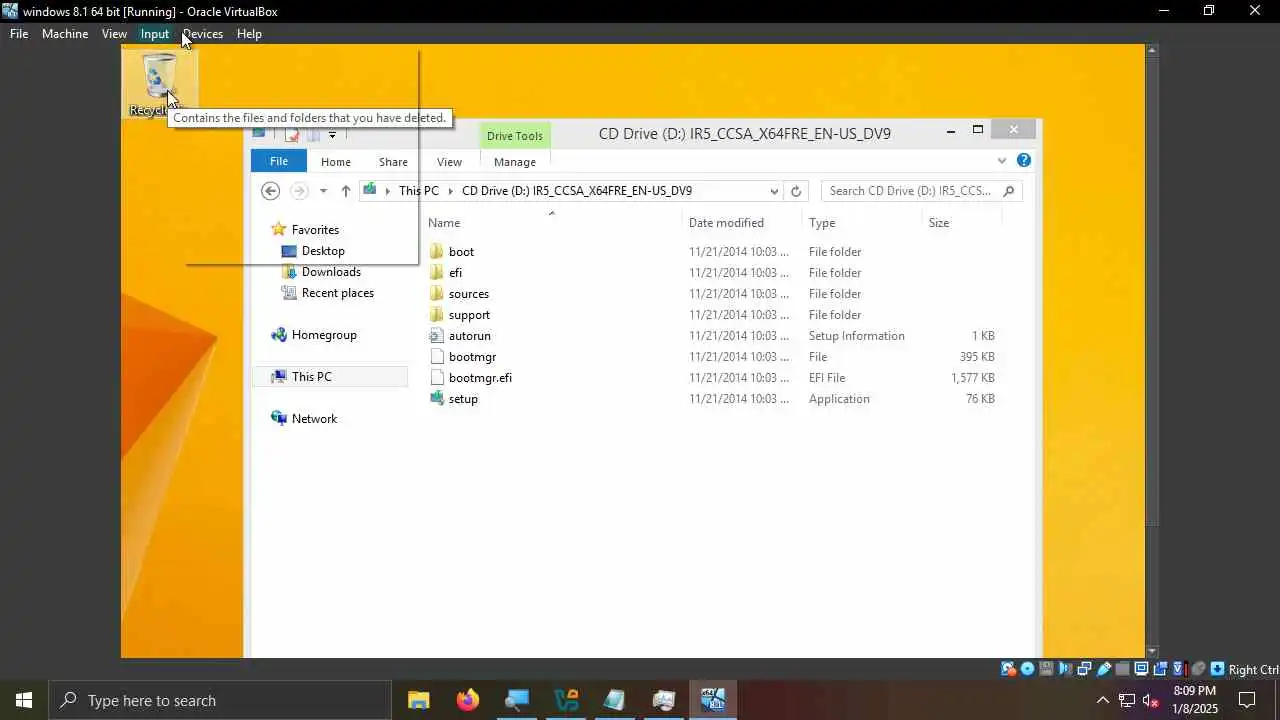The image size is (1280, 720).
Task: Click VirtualBox optical disk status icon
Action: pyautogui.click(x=1027, y=669)
